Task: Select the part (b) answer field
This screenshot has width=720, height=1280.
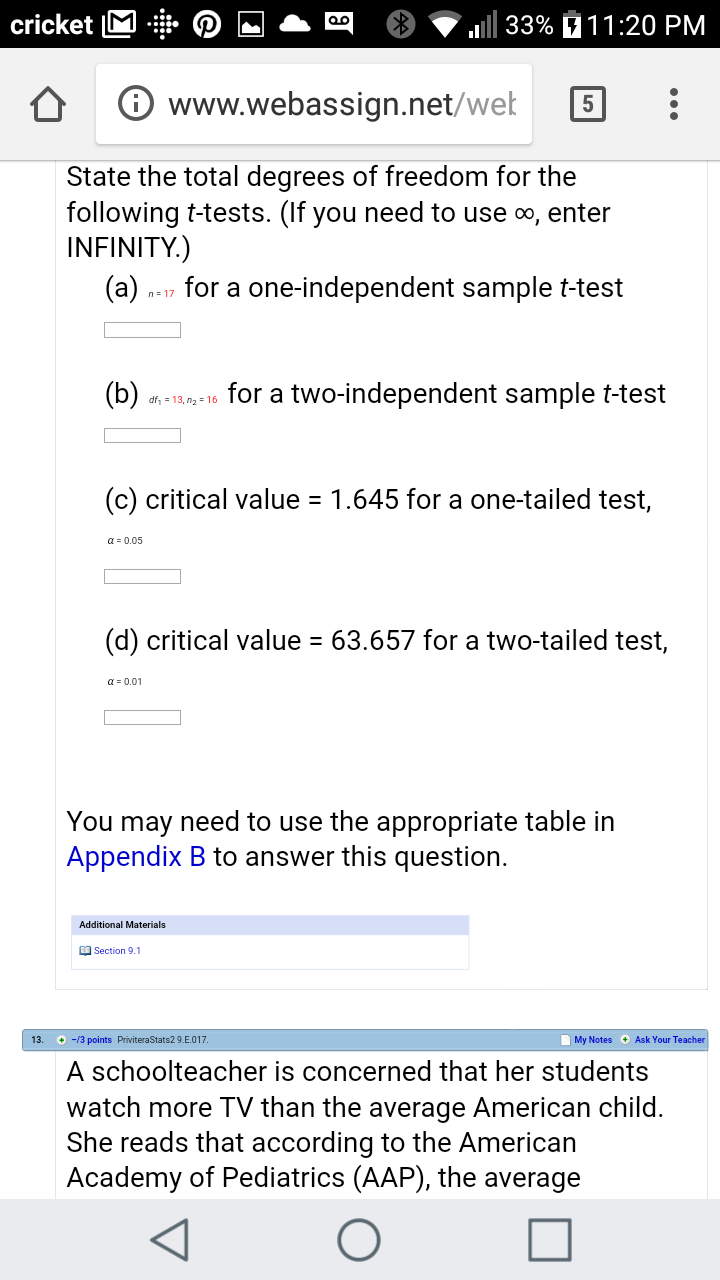Action: (x=143, y=435)
